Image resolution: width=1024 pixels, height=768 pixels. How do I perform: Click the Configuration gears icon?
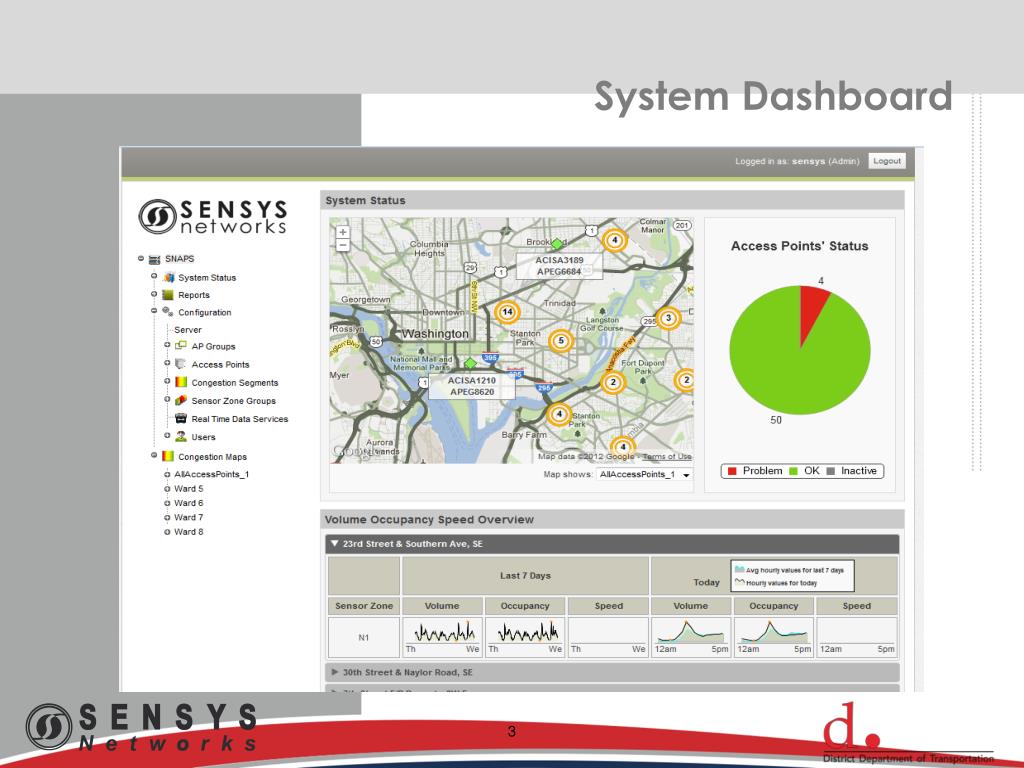click(x=168, y=312)
